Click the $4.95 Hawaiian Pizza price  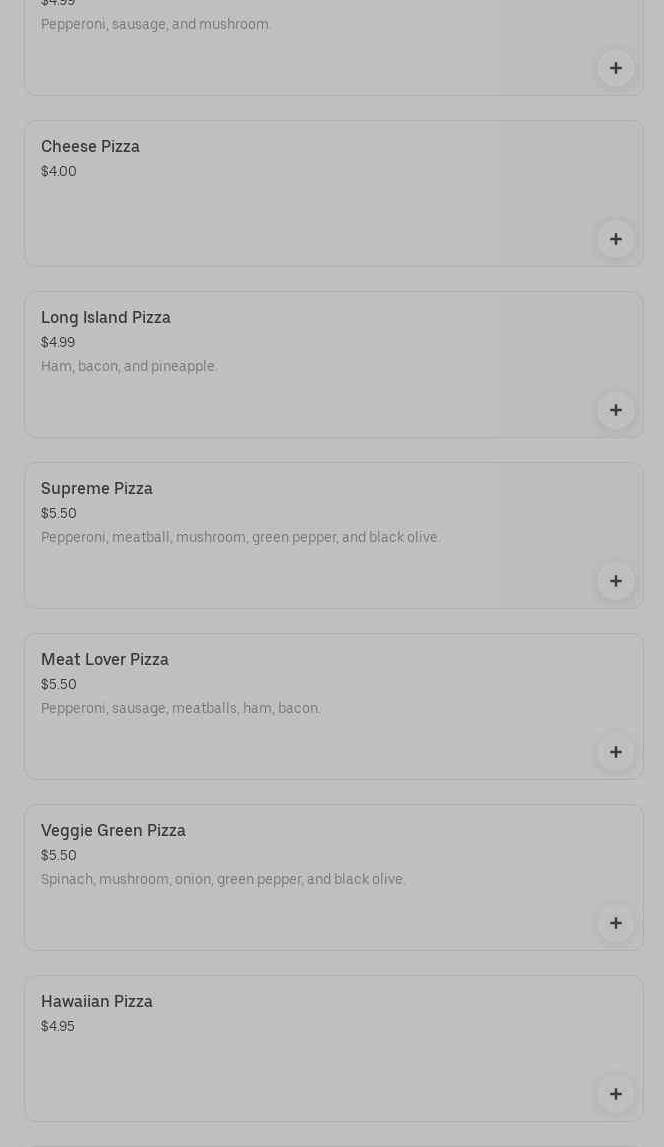(58, 1027)
